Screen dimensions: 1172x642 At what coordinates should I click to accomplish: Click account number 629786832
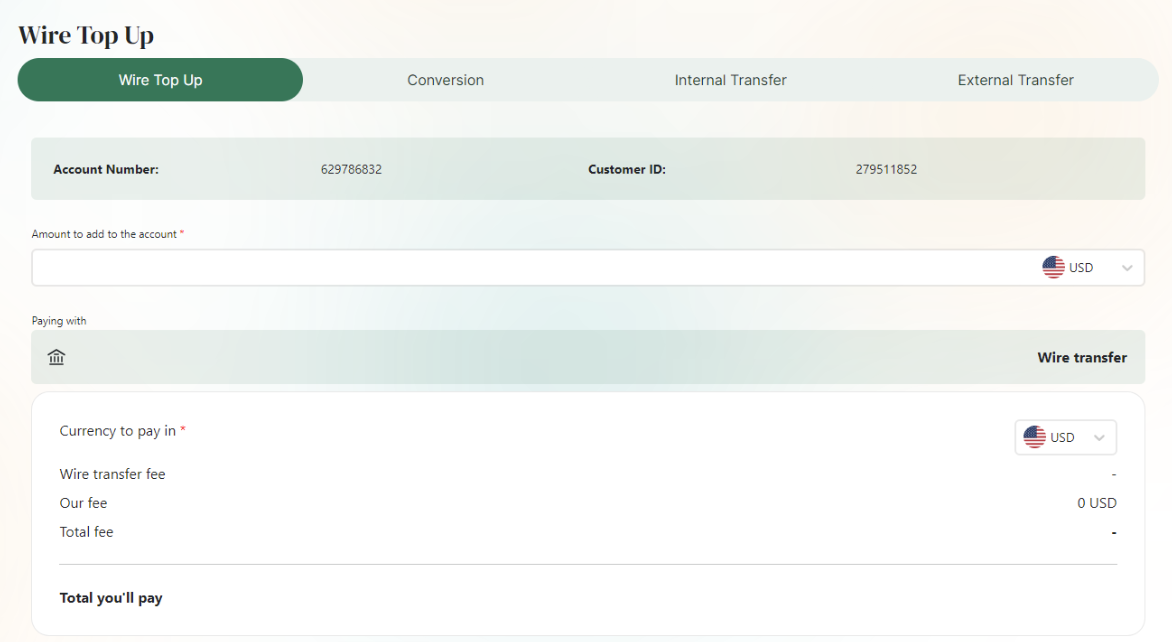point(351,169)
